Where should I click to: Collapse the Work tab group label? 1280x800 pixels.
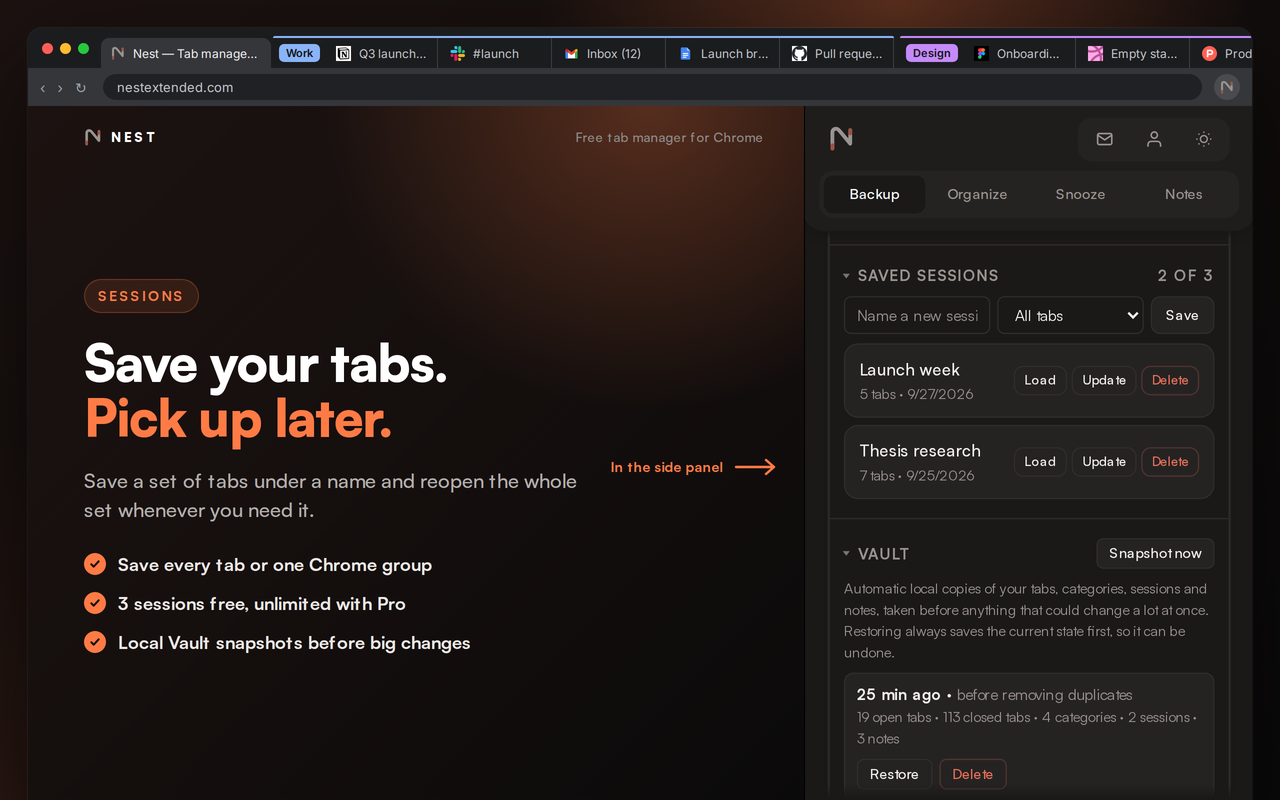[x=299, y=54]
